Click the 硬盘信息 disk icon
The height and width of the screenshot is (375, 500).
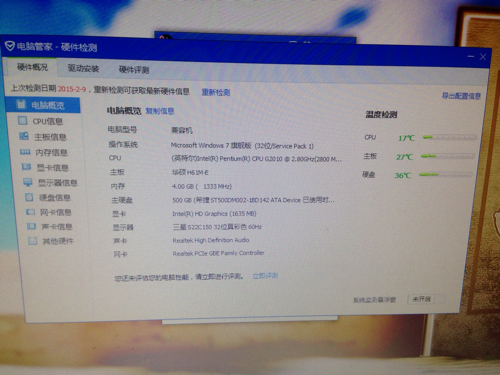tap(29, 197)
